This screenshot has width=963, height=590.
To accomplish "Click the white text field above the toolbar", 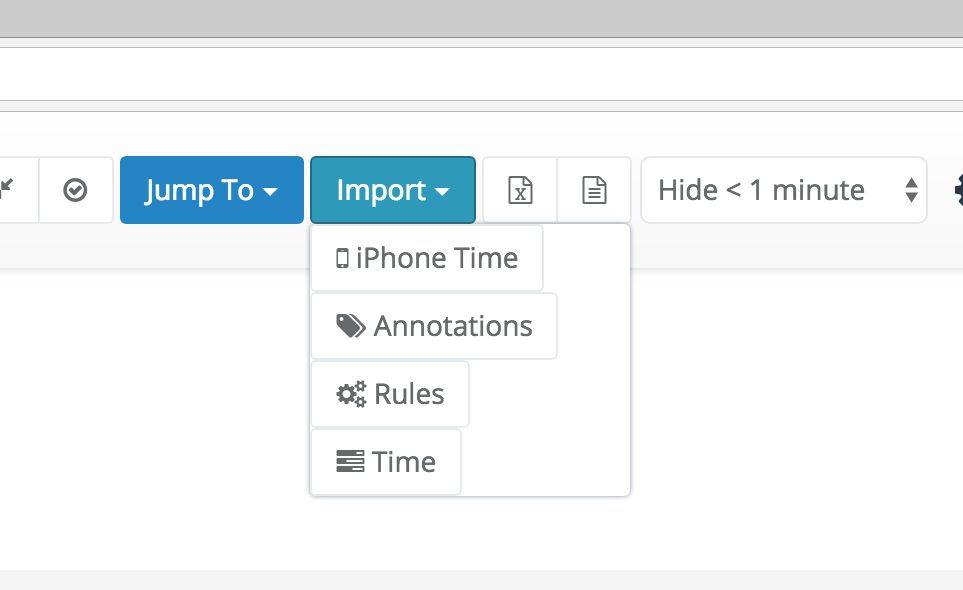I will tap(482, 74).
